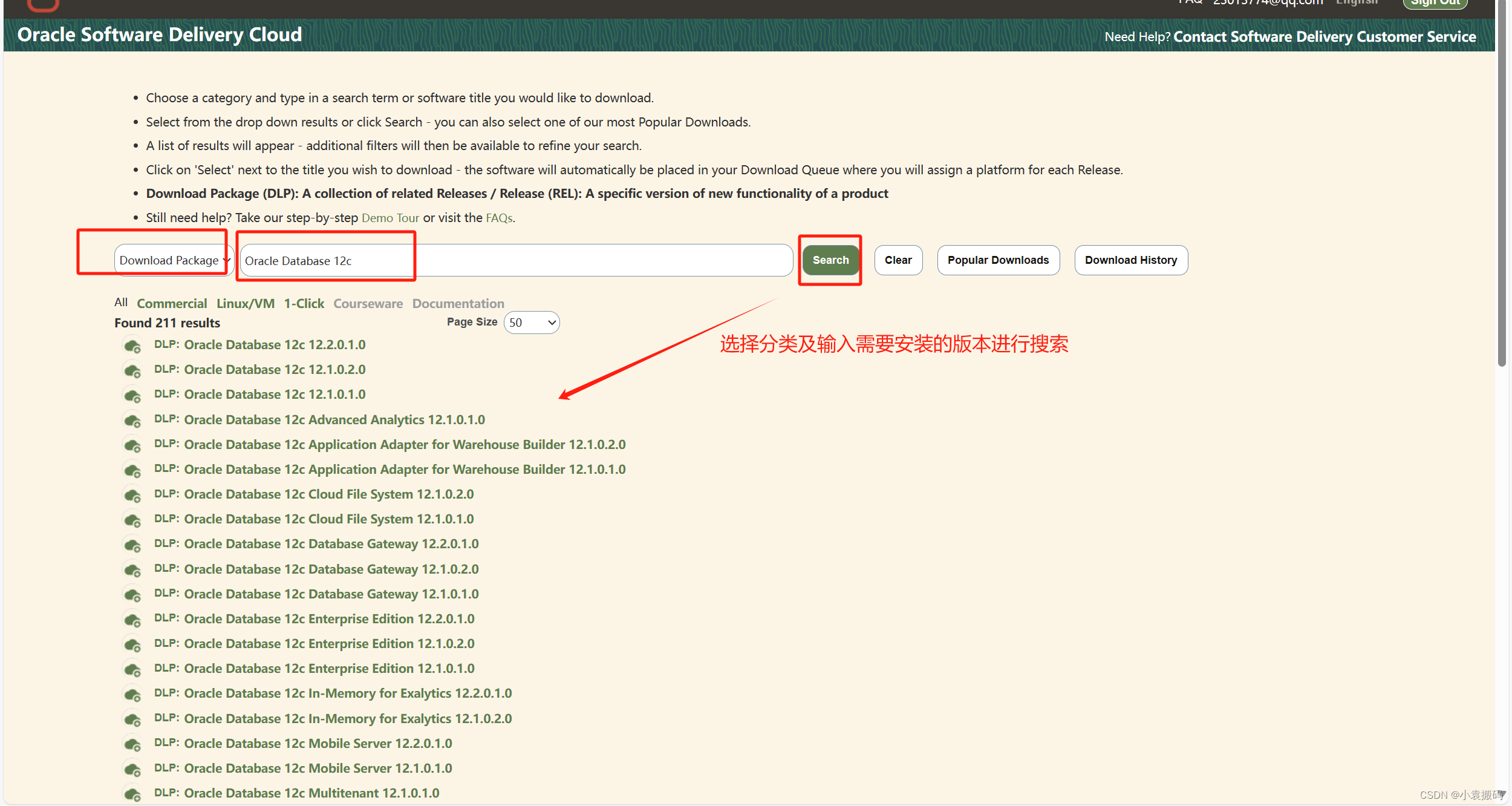The image size is (1512, 806).
Task: Open the Page Size dropdown
Action: coord(531,322)
